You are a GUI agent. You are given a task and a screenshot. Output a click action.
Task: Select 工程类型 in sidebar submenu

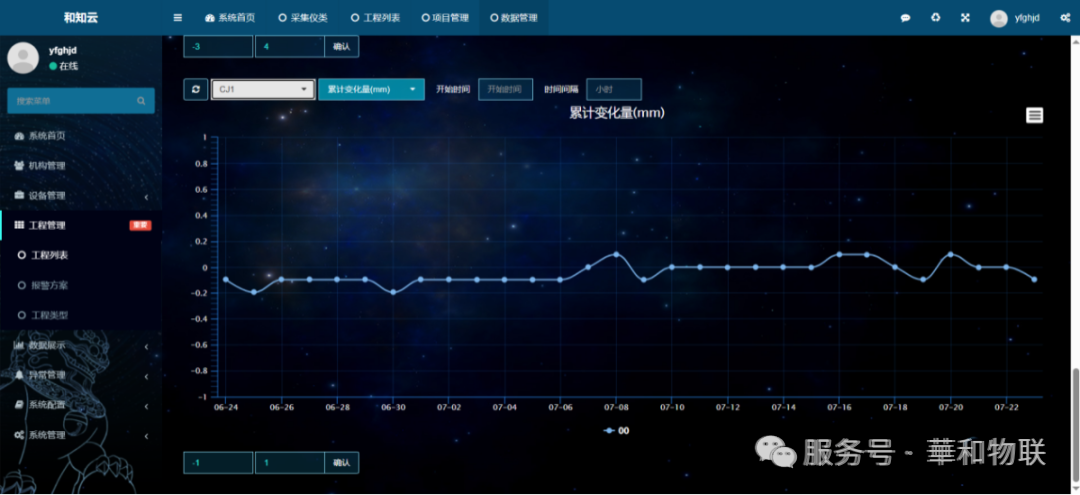tap(49, 315)
